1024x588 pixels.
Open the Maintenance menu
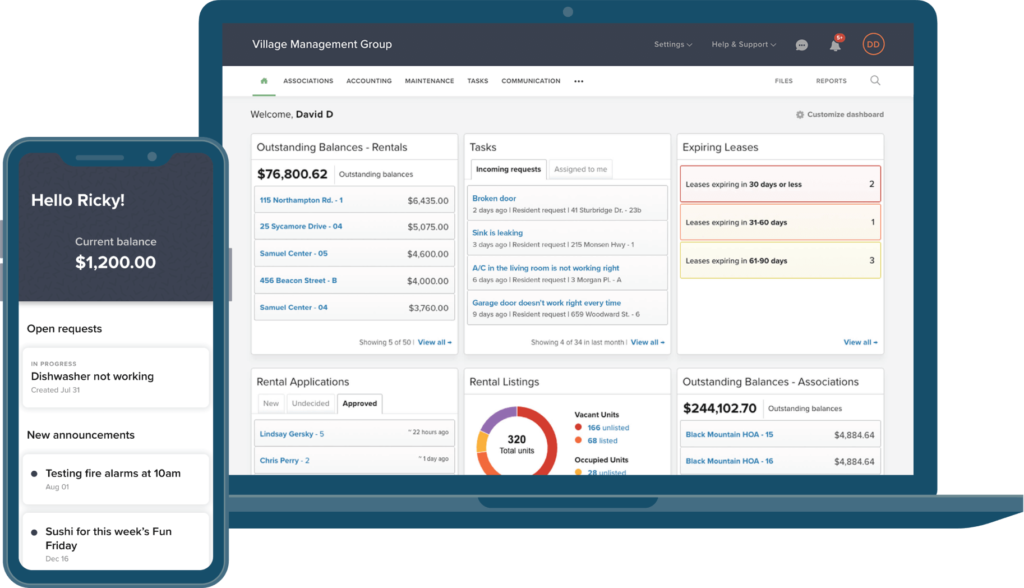(x=429, y=81)
